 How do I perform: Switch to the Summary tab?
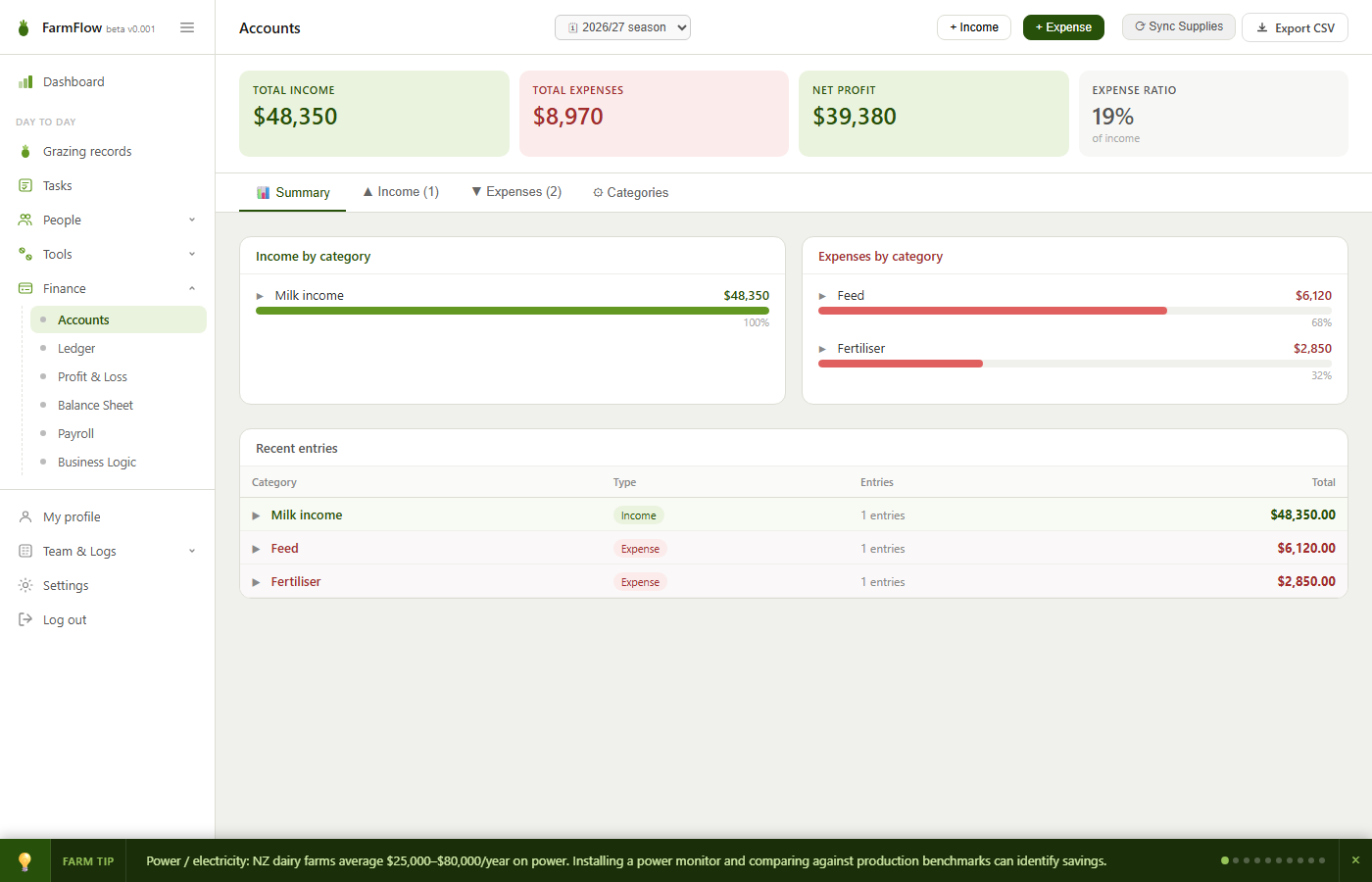292,192
